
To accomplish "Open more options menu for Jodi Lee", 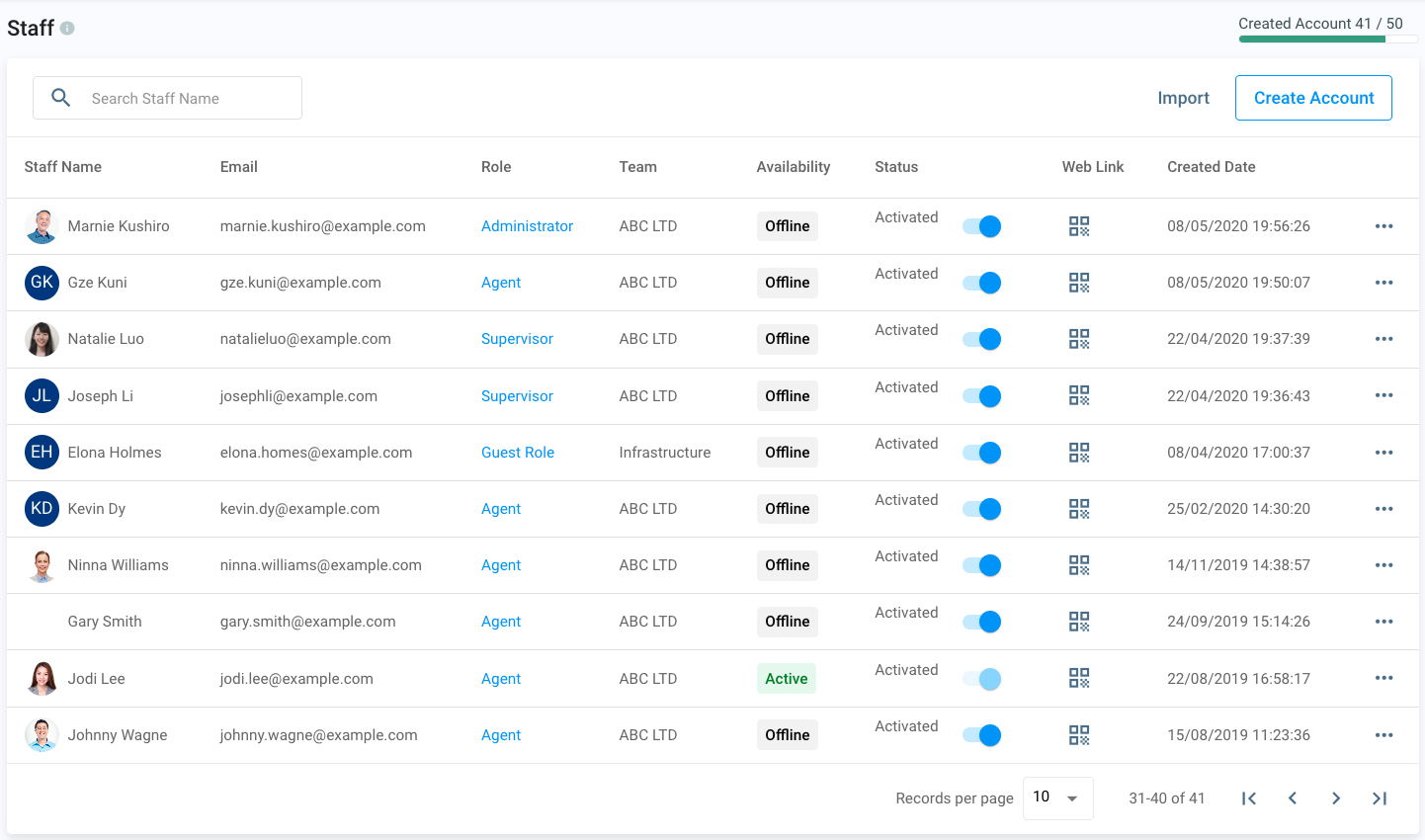I will [x=1383, y=678].
